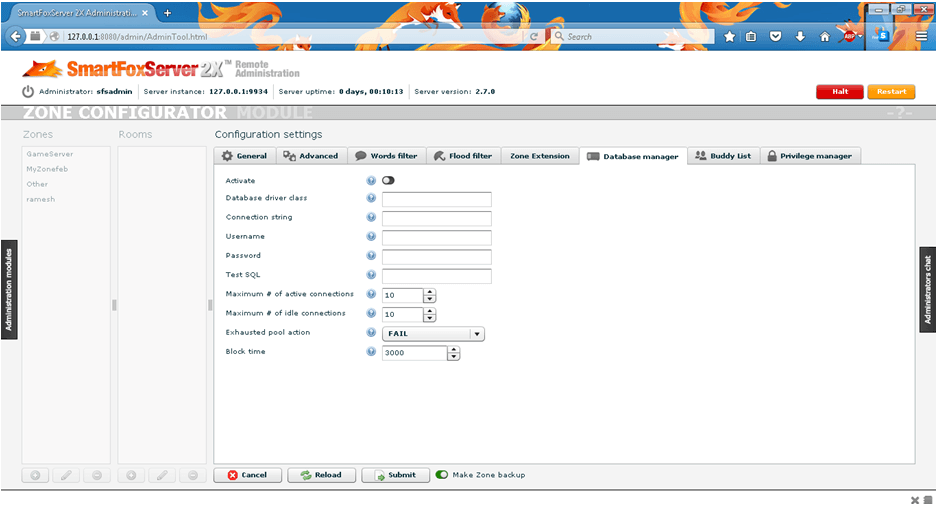This screenshot has height=509, width=941.
Task: Open the Firefox hamburger menu
Action: point(921,37)
